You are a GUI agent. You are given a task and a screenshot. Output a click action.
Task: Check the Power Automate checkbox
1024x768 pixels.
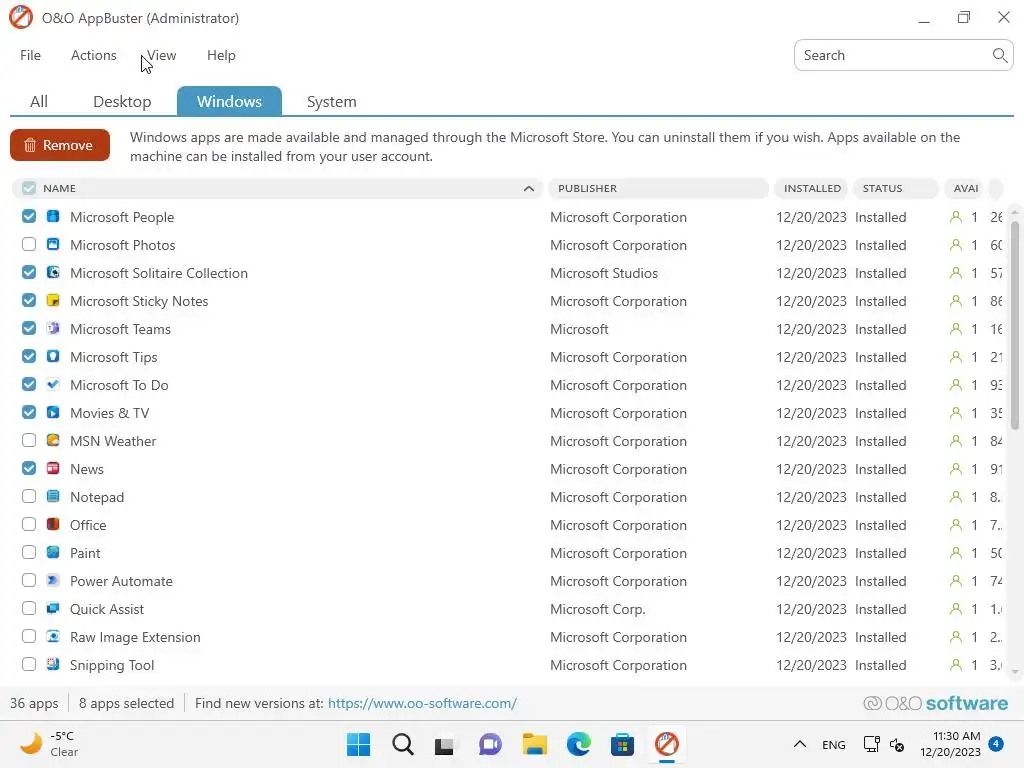[x=29, y=581]
